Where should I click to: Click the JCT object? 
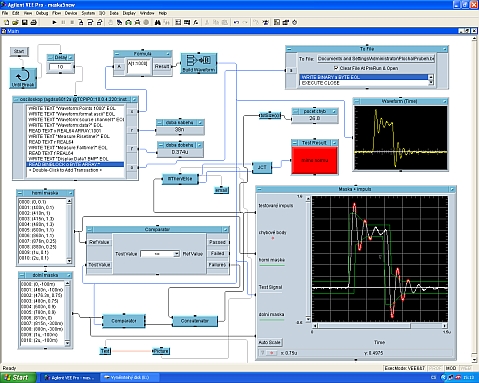pos(262,167)
